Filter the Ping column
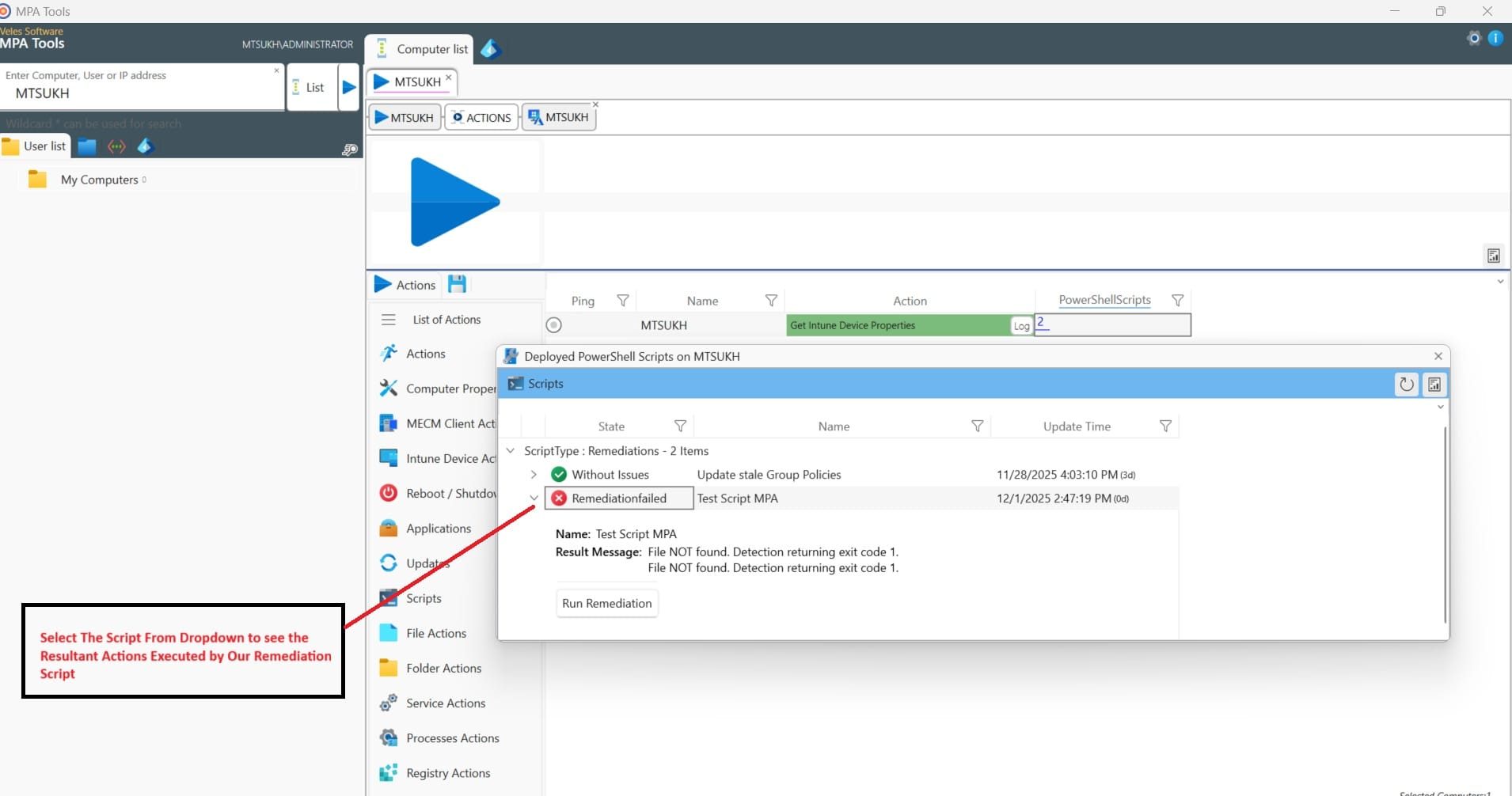 coord(623,301)
